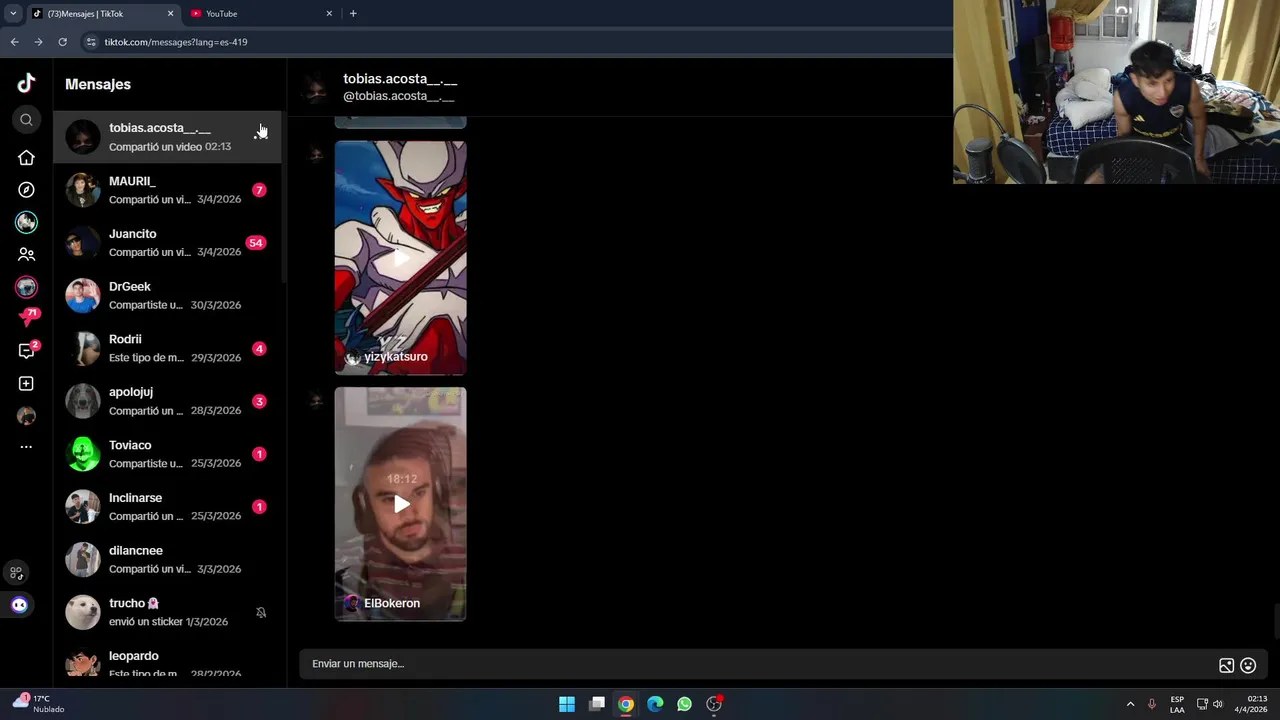Open the volume tray icon

click(1218, 704)
